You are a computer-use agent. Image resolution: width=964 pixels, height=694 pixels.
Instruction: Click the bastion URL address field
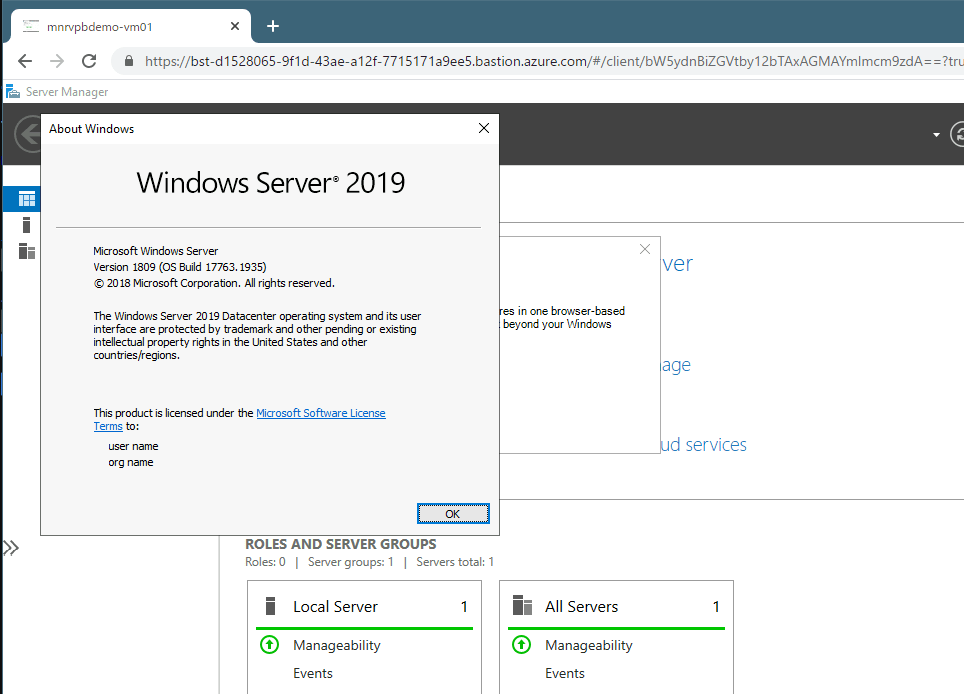(541, 61)
